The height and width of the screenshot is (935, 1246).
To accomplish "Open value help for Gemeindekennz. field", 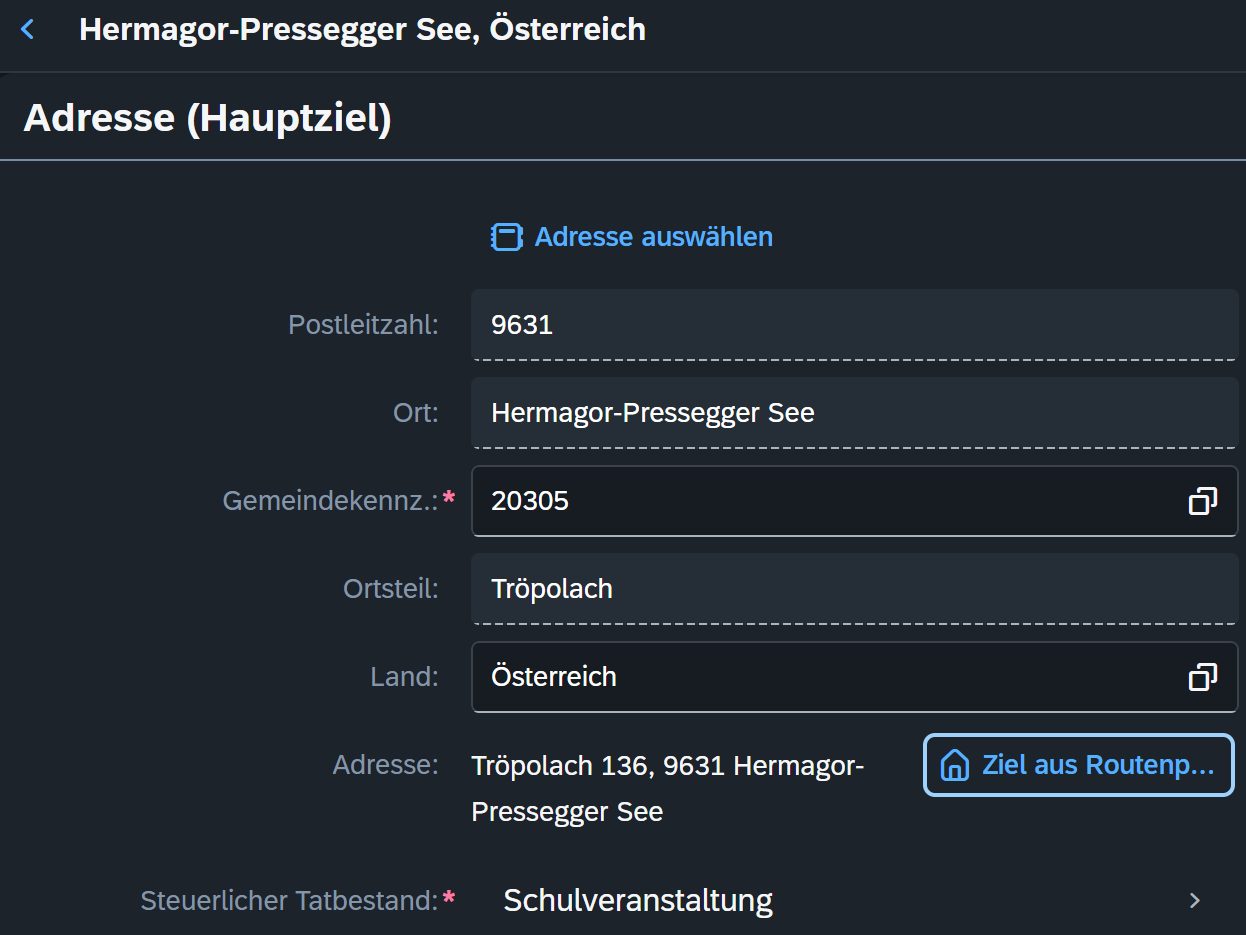I will tap(1202, 501).
